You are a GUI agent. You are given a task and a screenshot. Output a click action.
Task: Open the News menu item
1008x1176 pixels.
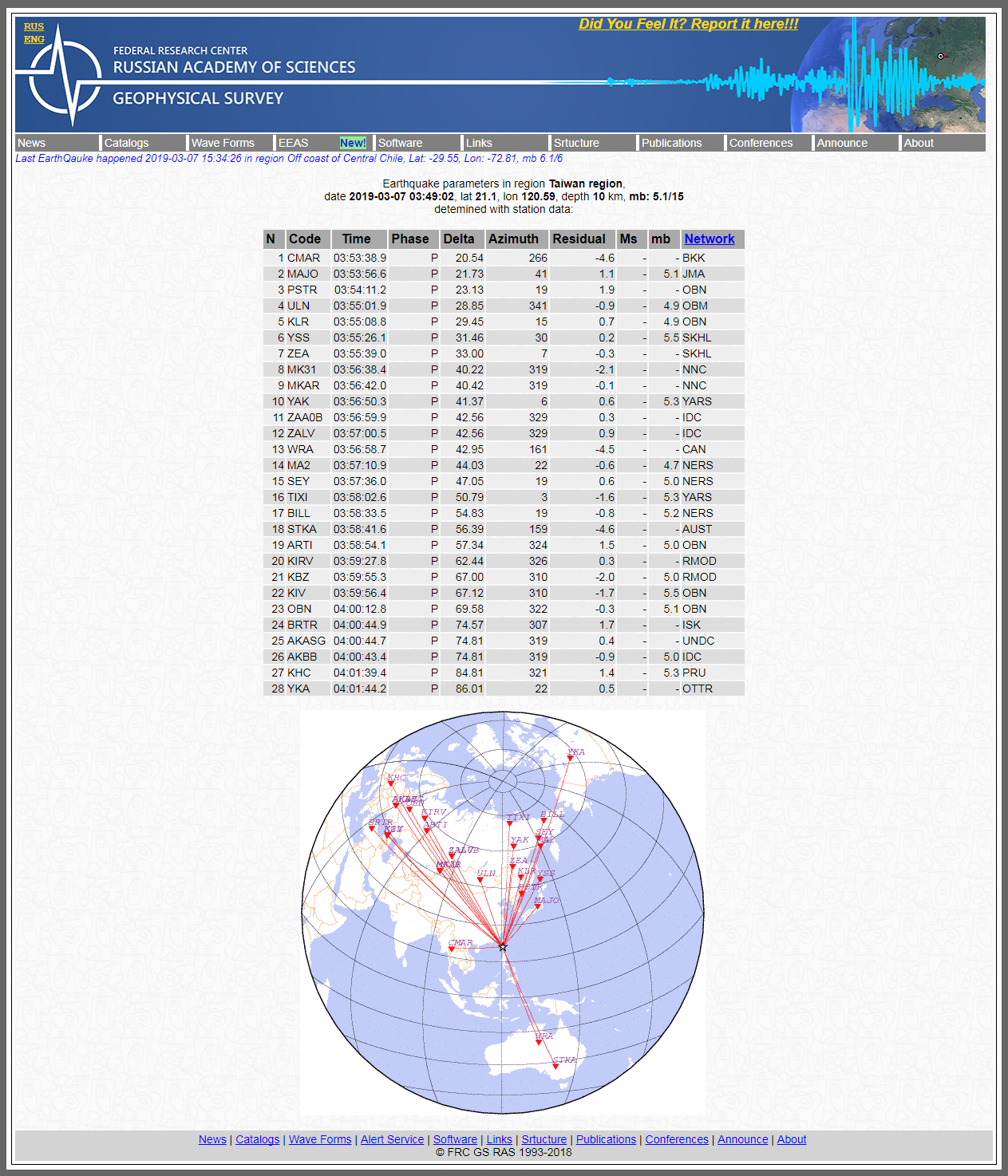click(57, 143)
